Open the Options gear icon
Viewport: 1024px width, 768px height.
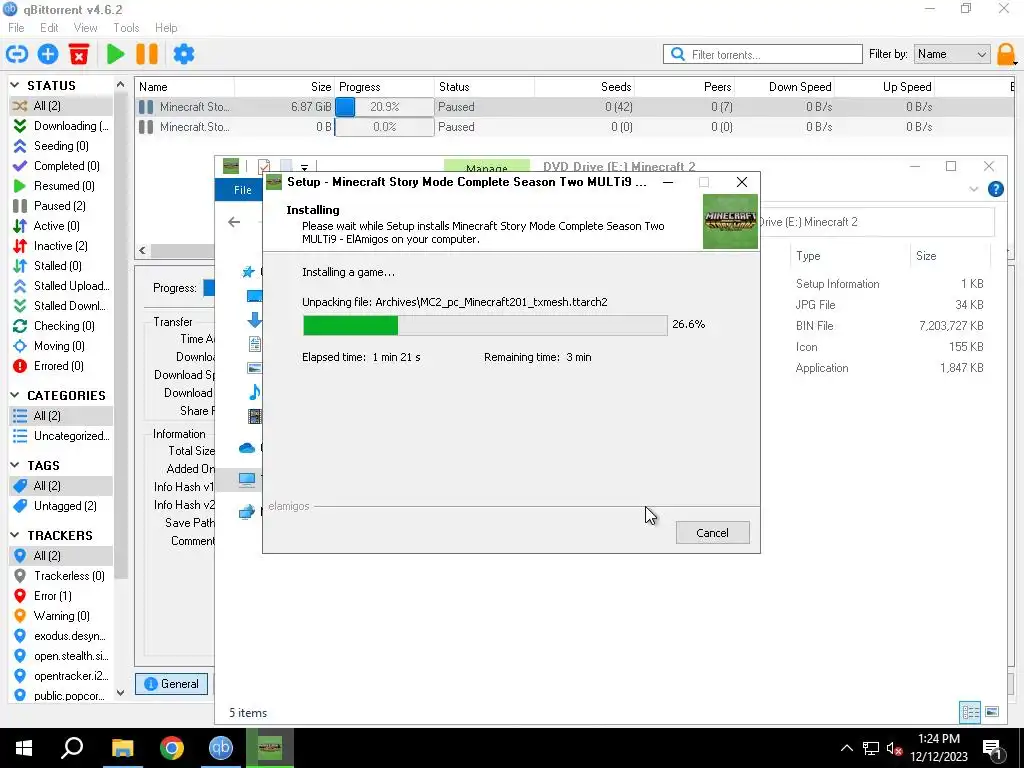(184, 54)
